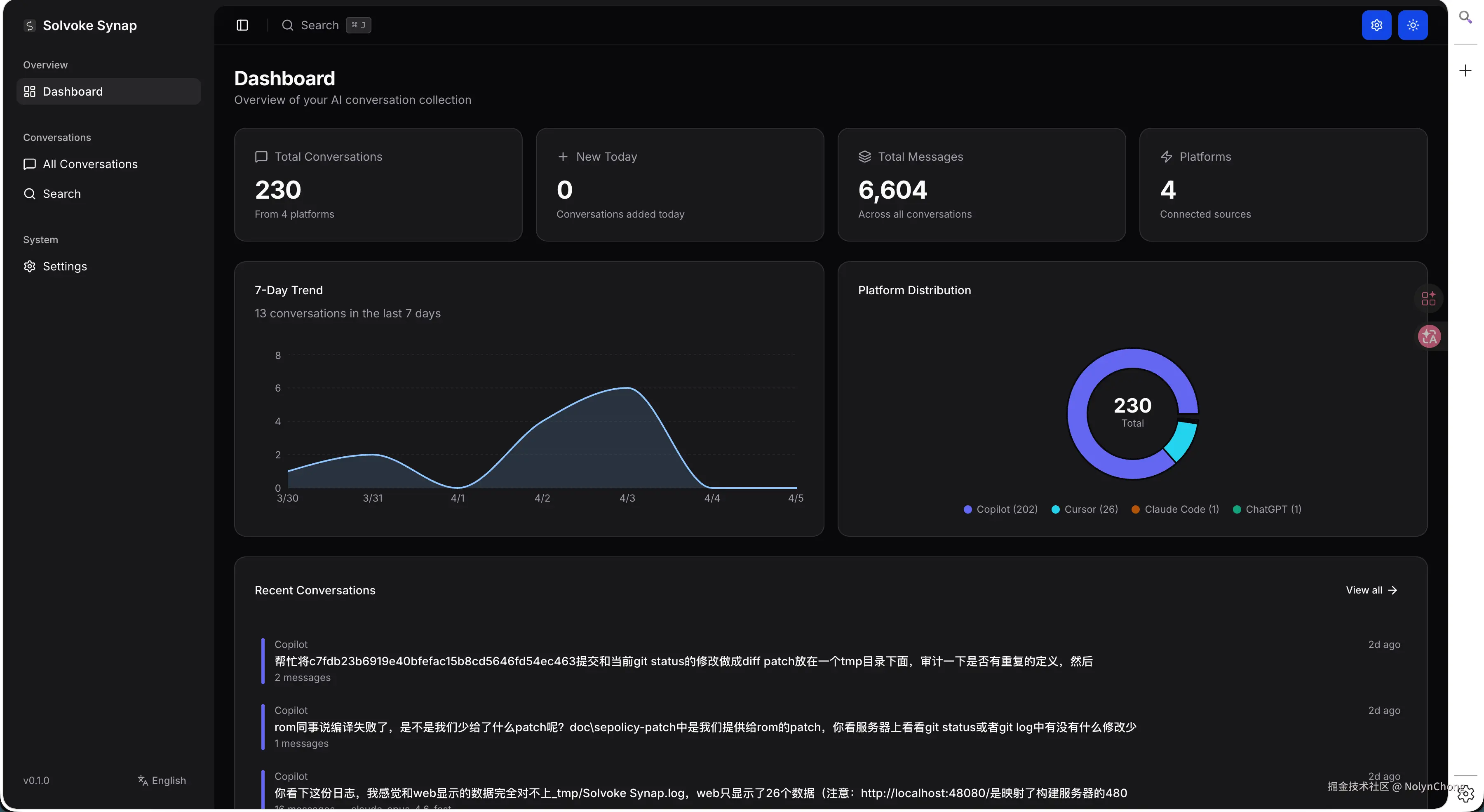Open Search from the sidebar

coord(61,194)
